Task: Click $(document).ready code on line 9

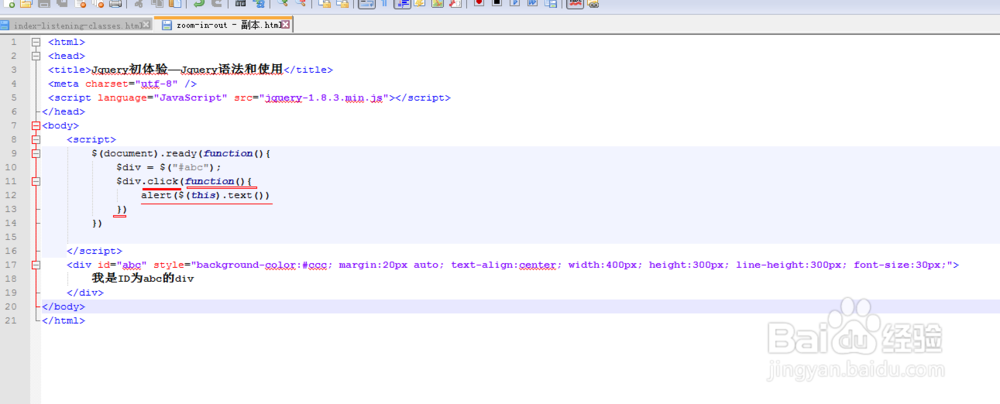Action: 182,154
